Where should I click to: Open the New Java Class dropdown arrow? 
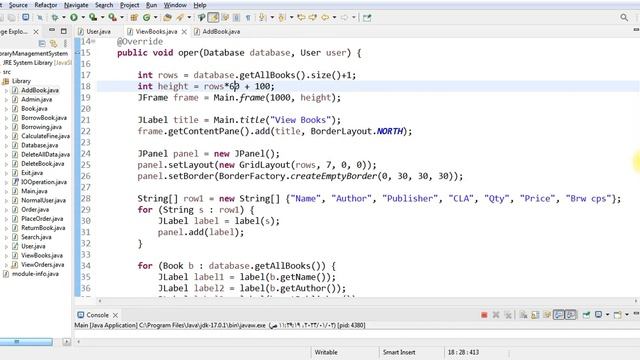(156, 18)
